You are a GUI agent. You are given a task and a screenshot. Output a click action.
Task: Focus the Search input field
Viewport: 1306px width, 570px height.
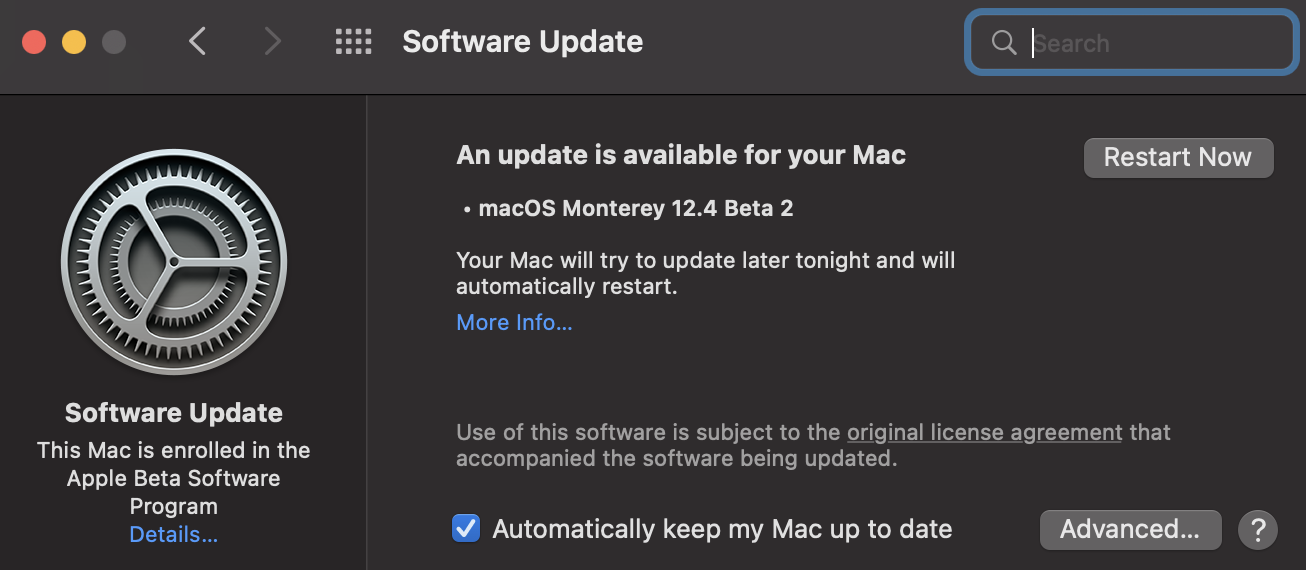pyautogui.click(x=1150, y=43)
